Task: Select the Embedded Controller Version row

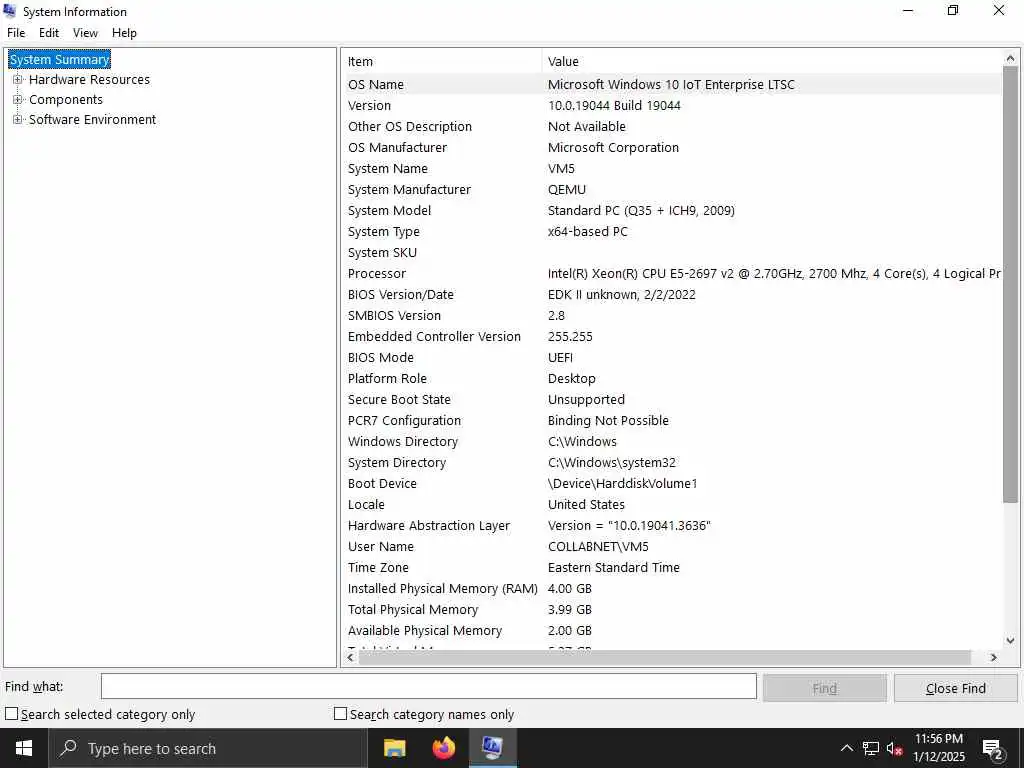Action: tap(672, 336)
